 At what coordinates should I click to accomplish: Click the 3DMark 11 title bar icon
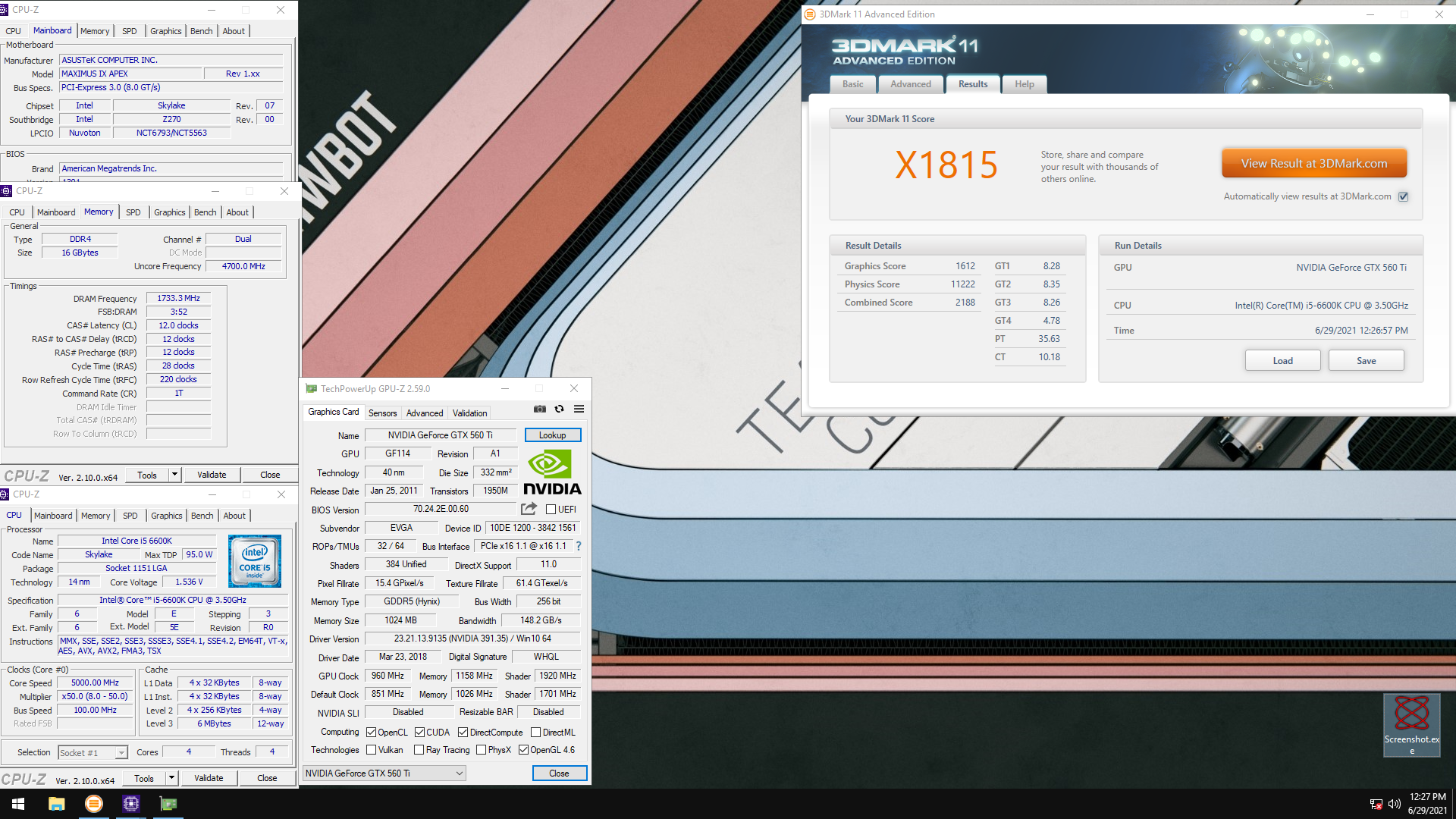(x=810, y=14)
